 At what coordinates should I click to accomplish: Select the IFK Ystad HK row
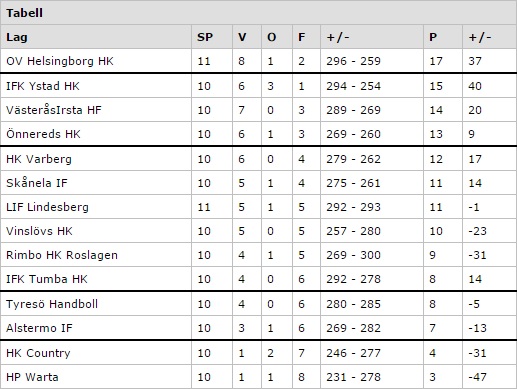coord(258,86)
